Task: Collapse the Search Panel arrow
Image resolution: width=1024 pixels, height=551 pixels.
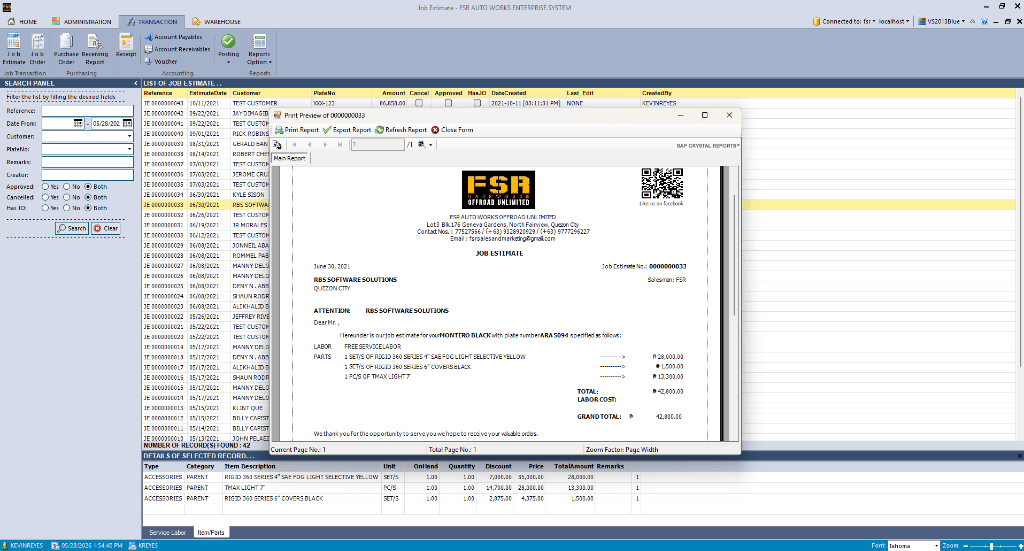Action: click(x=136, y=84)
